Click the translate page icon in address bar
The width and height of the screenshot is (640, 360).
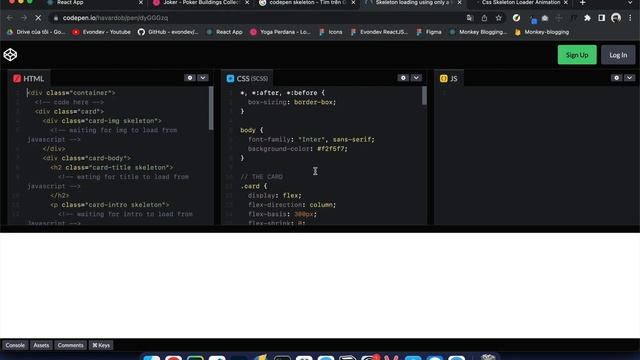point(470,18)
